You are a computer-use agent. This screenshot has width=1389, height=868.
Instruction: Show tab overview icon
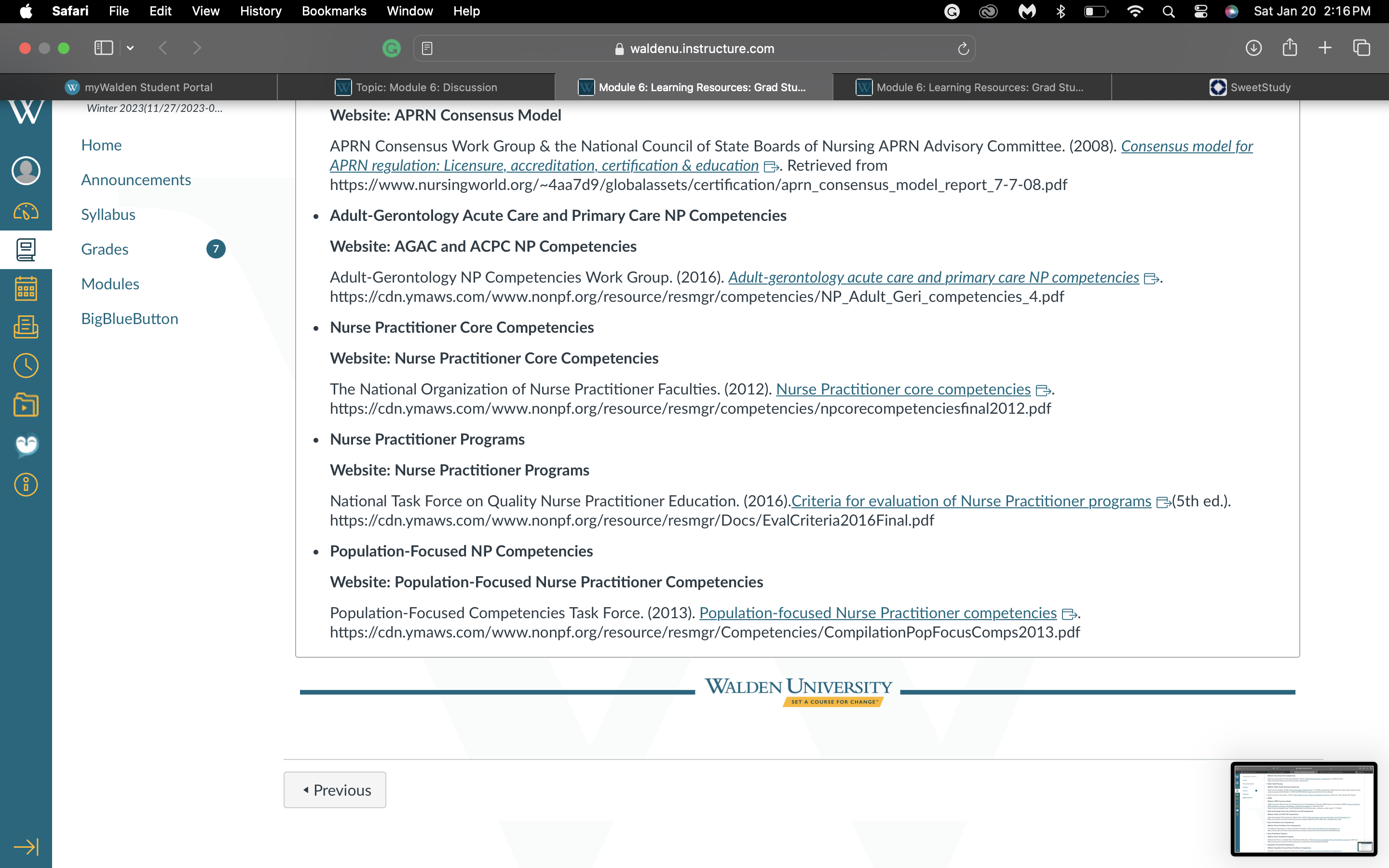click(x=1362, y=48)
